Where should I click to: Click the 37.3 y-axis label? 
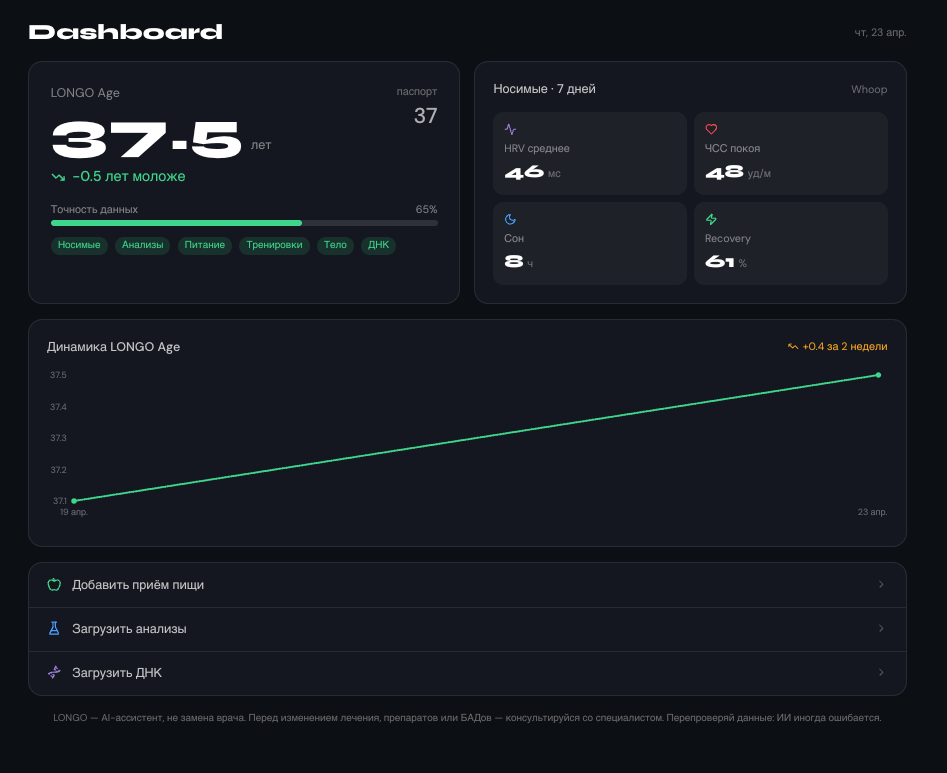(59, 438)
